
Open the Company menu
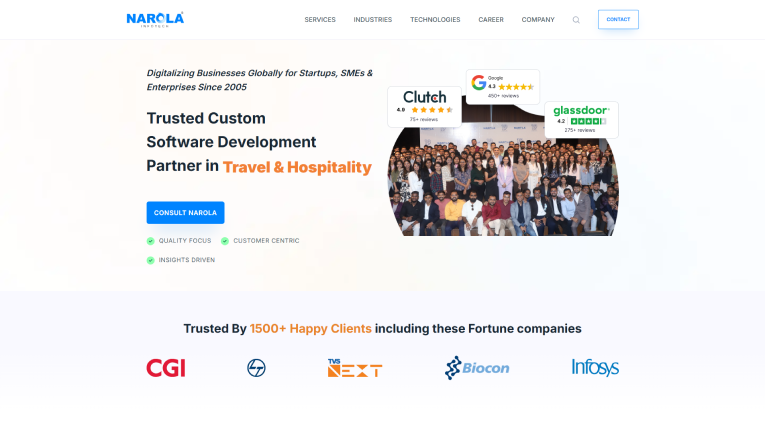[x=538, y=20]
